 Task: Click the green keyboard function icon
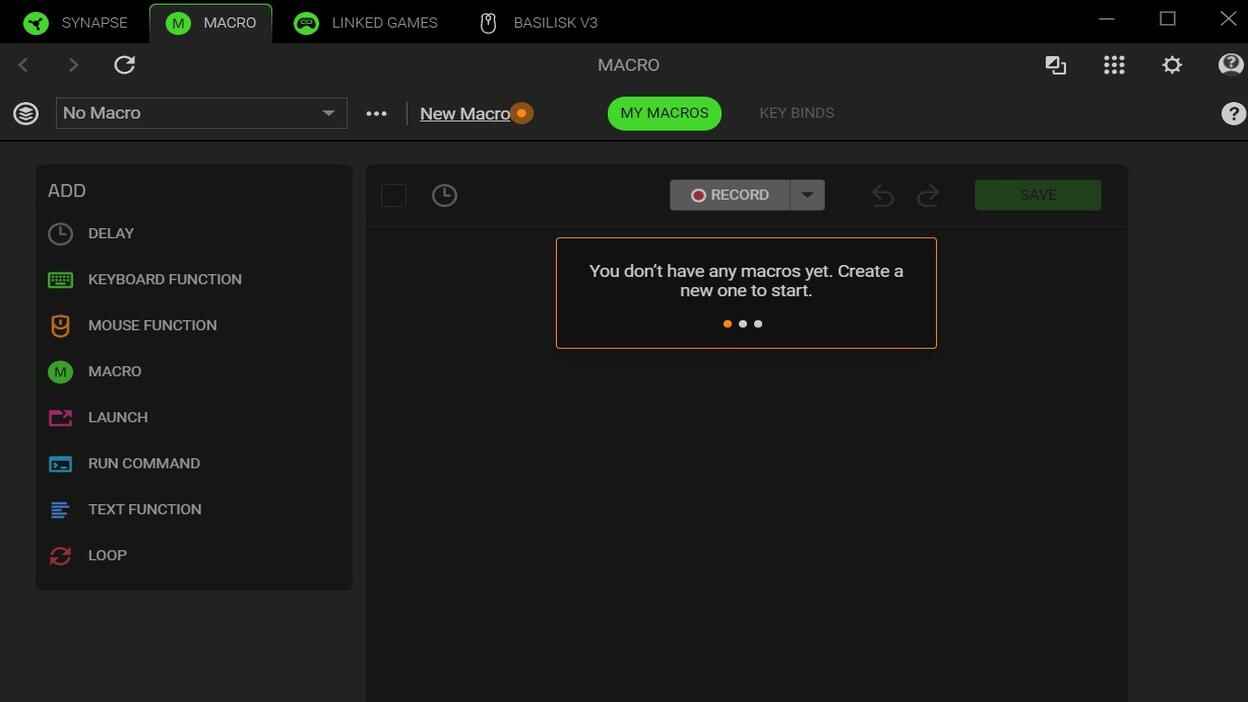click(60, 280)
